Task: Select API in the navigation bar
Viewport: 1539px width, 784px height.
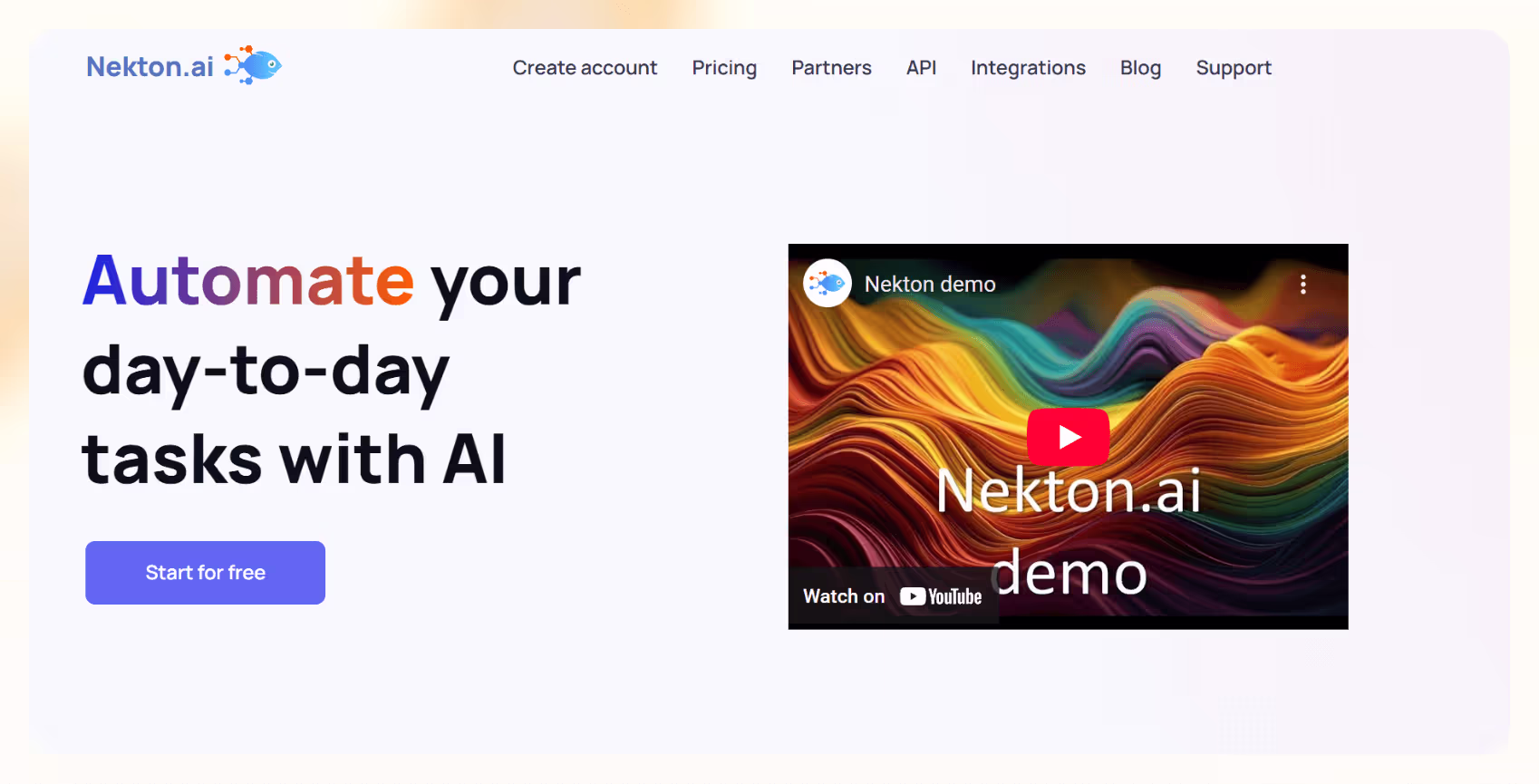Action: point(921,68)
